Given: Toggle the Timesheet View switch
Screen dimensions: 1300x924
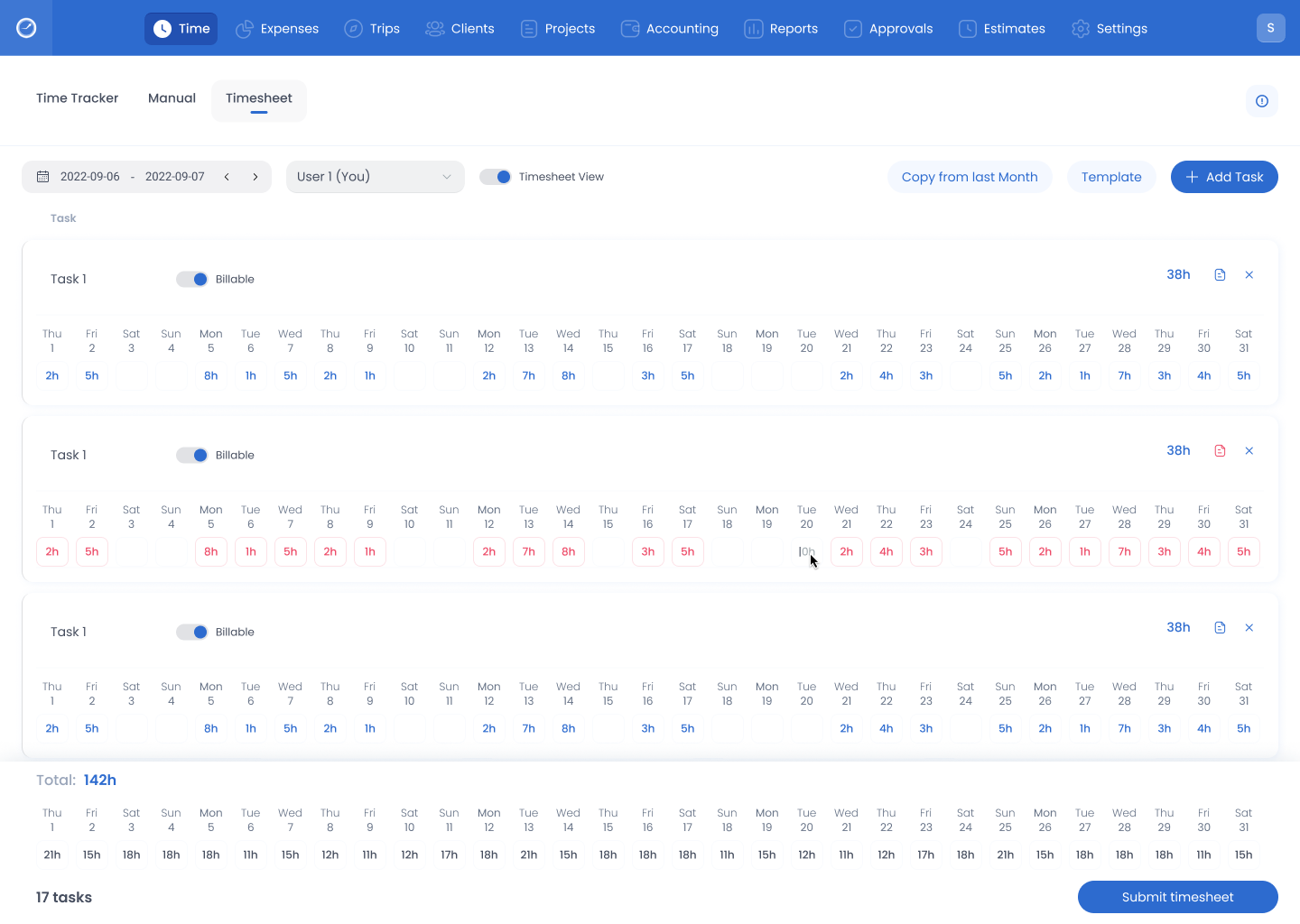Looking at the screenshot, I should [x=496, y=177].
